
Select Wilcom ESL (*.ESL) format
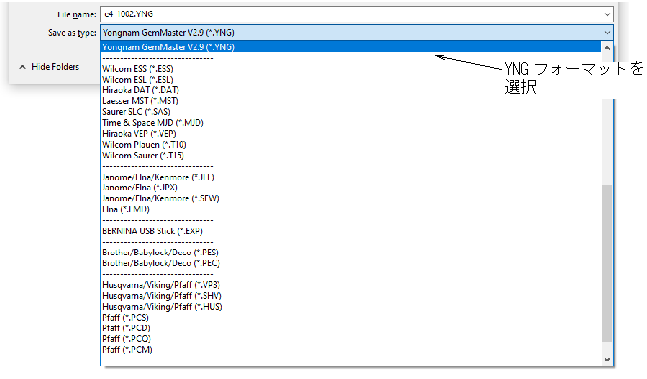pos(137,80)
